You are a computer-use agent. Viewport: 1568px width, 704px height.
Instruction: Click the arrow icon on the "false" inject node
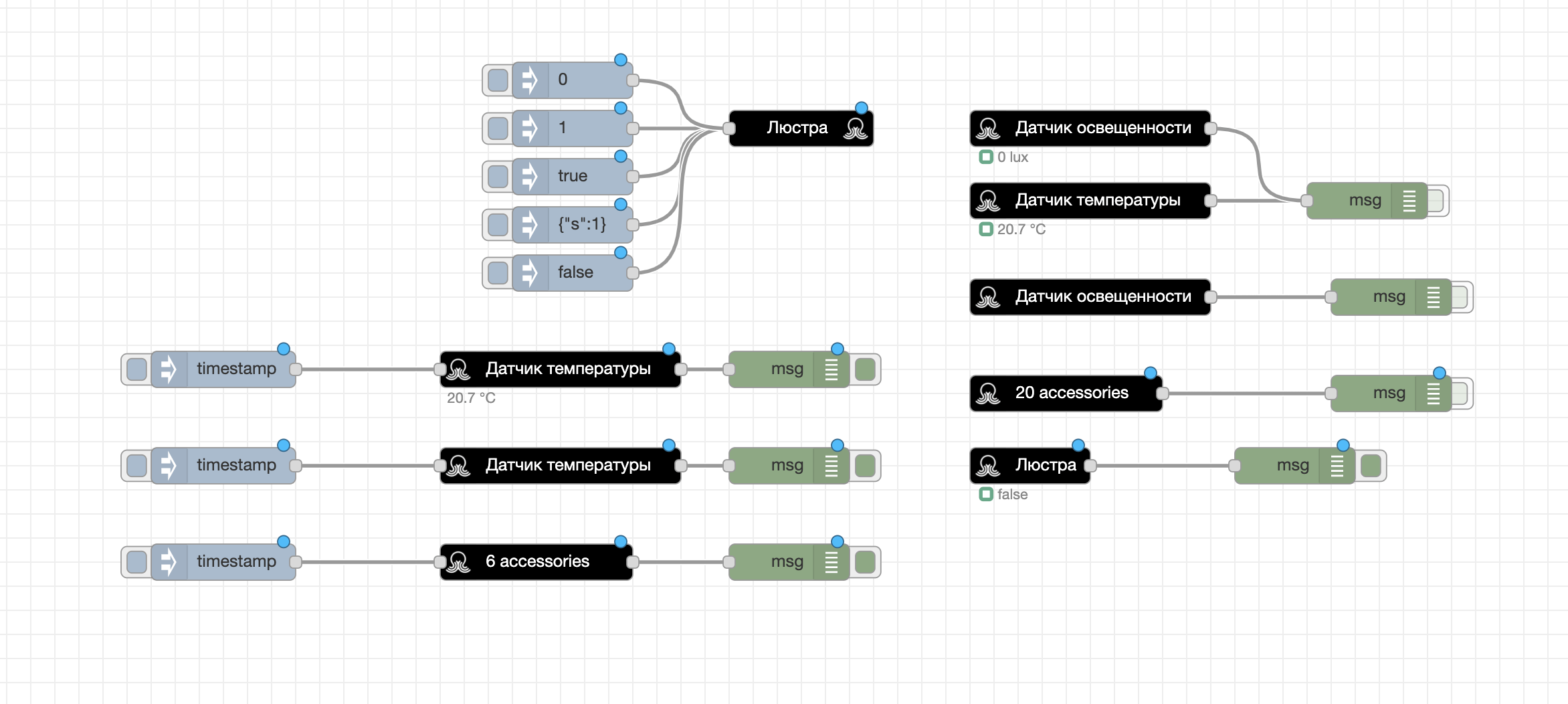[x=530, y=273]
